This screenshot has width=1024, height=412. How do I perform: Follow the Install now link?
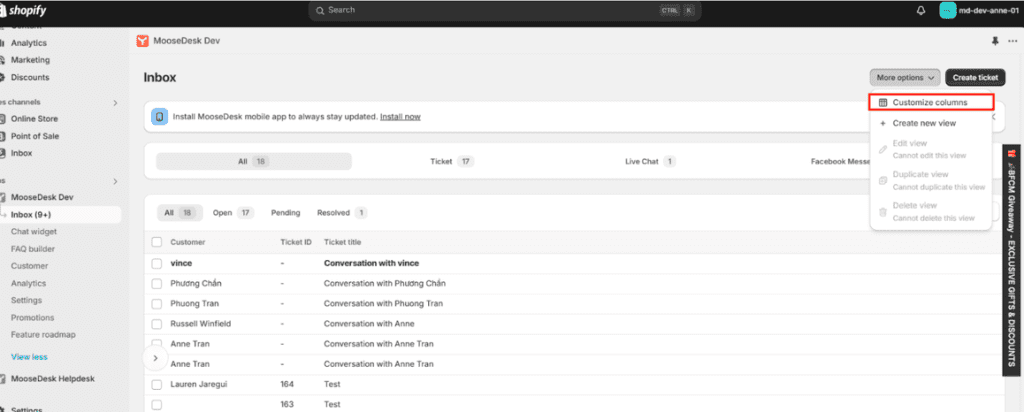pos(400,117)
